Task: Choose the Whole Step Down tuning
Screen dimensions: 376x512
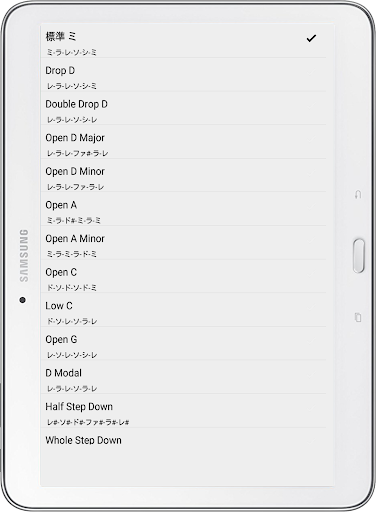Action: (183, 440)
